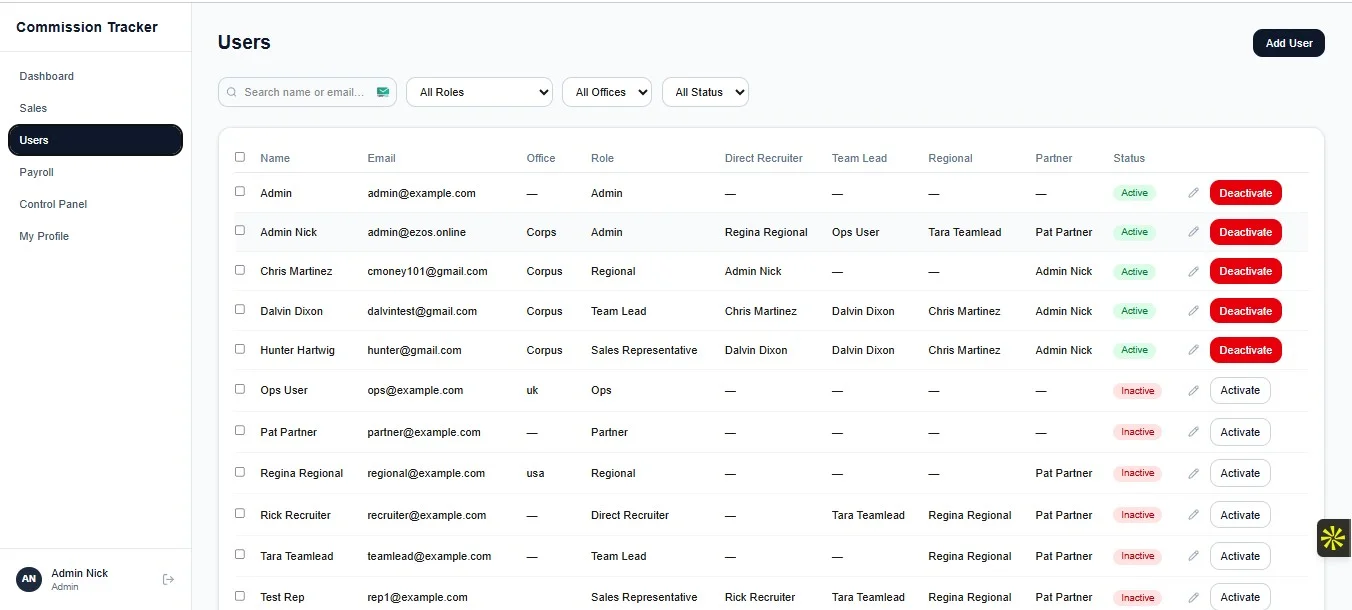Click the Direct Recruiter column header
1352x610 pixels.
point(763,158)
